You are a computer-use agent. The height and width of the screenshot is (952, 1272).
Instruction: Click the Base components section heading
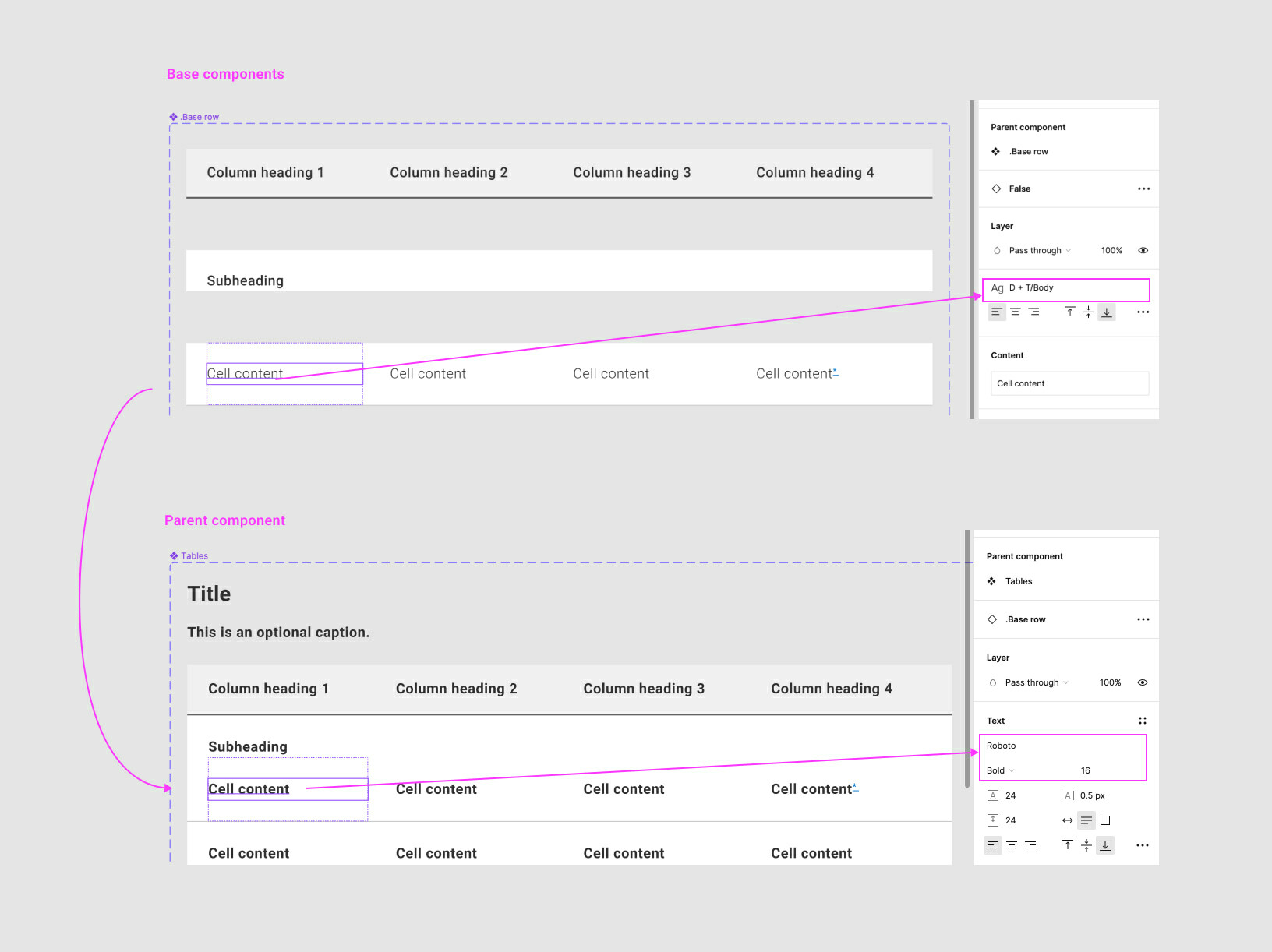coord(225,74)
